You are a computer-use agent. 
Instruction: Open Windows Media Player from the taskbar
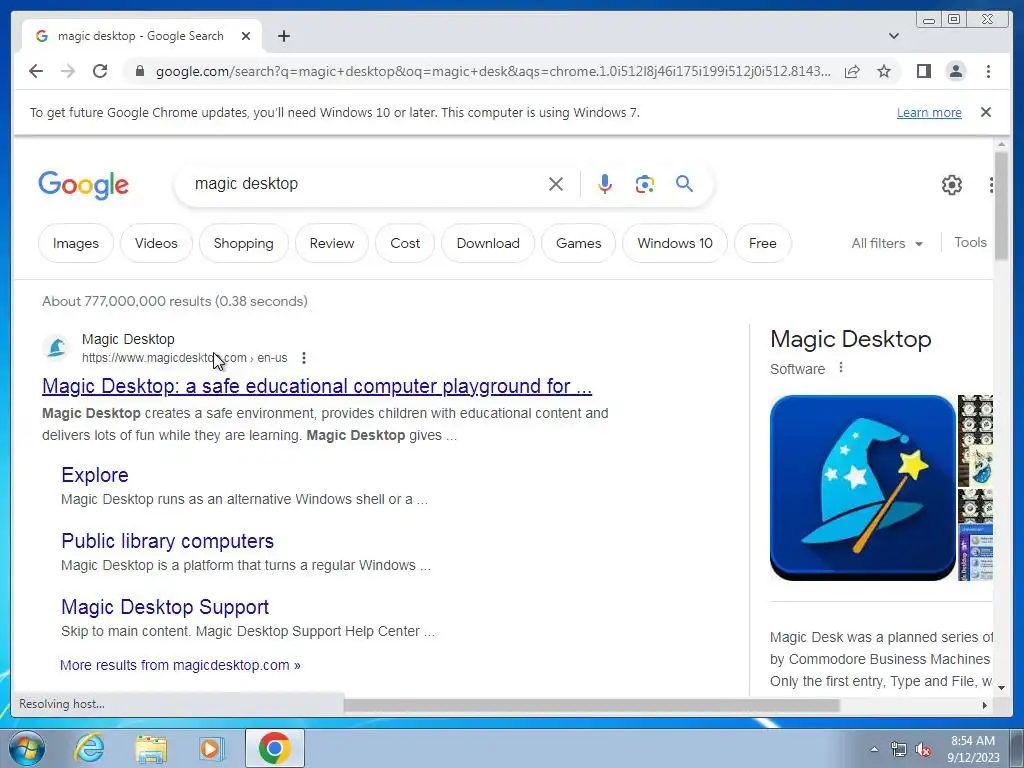[x=211, y=749]
